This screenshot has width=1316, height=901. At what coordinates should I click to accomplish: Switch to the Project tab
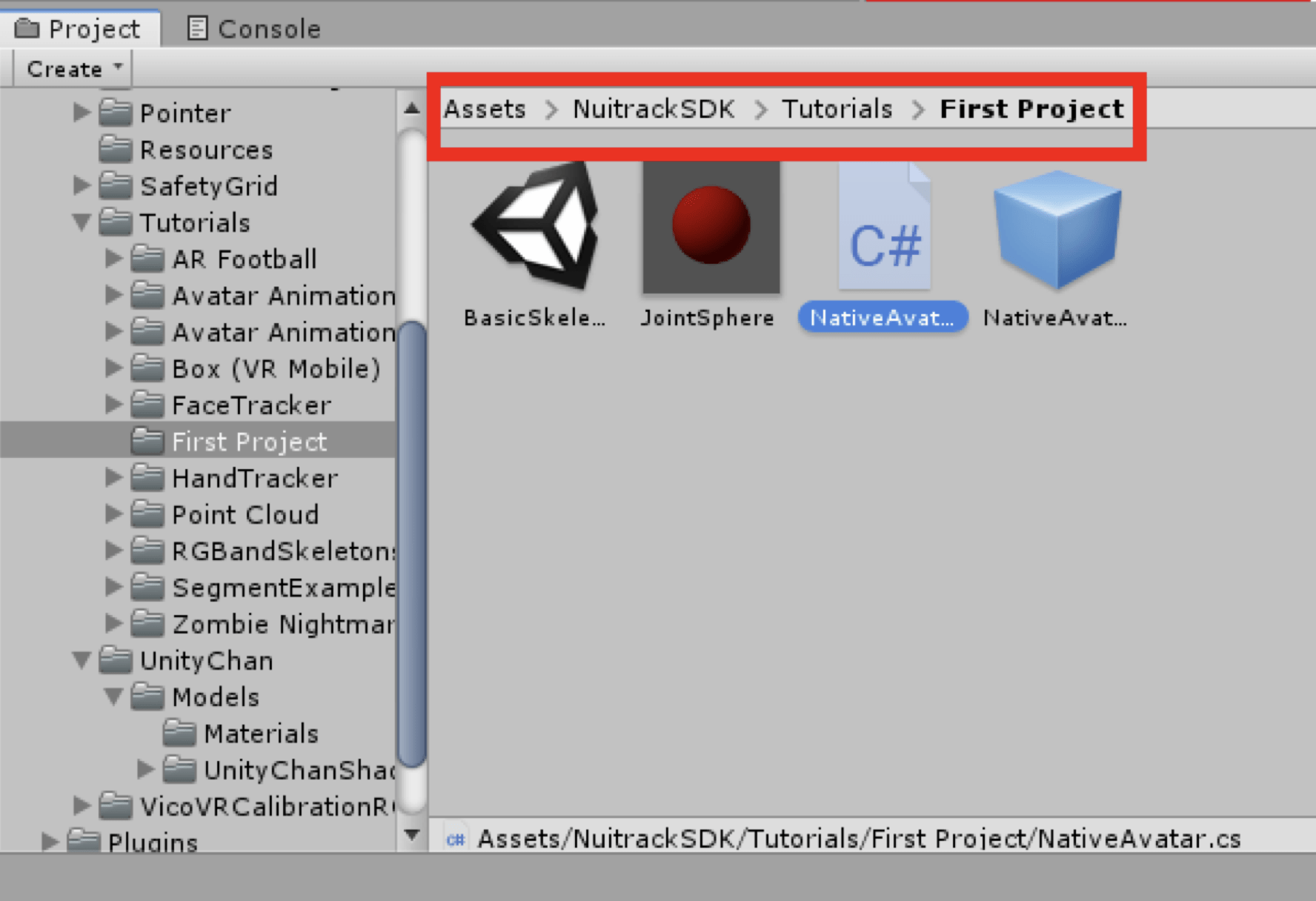point(79,29)
